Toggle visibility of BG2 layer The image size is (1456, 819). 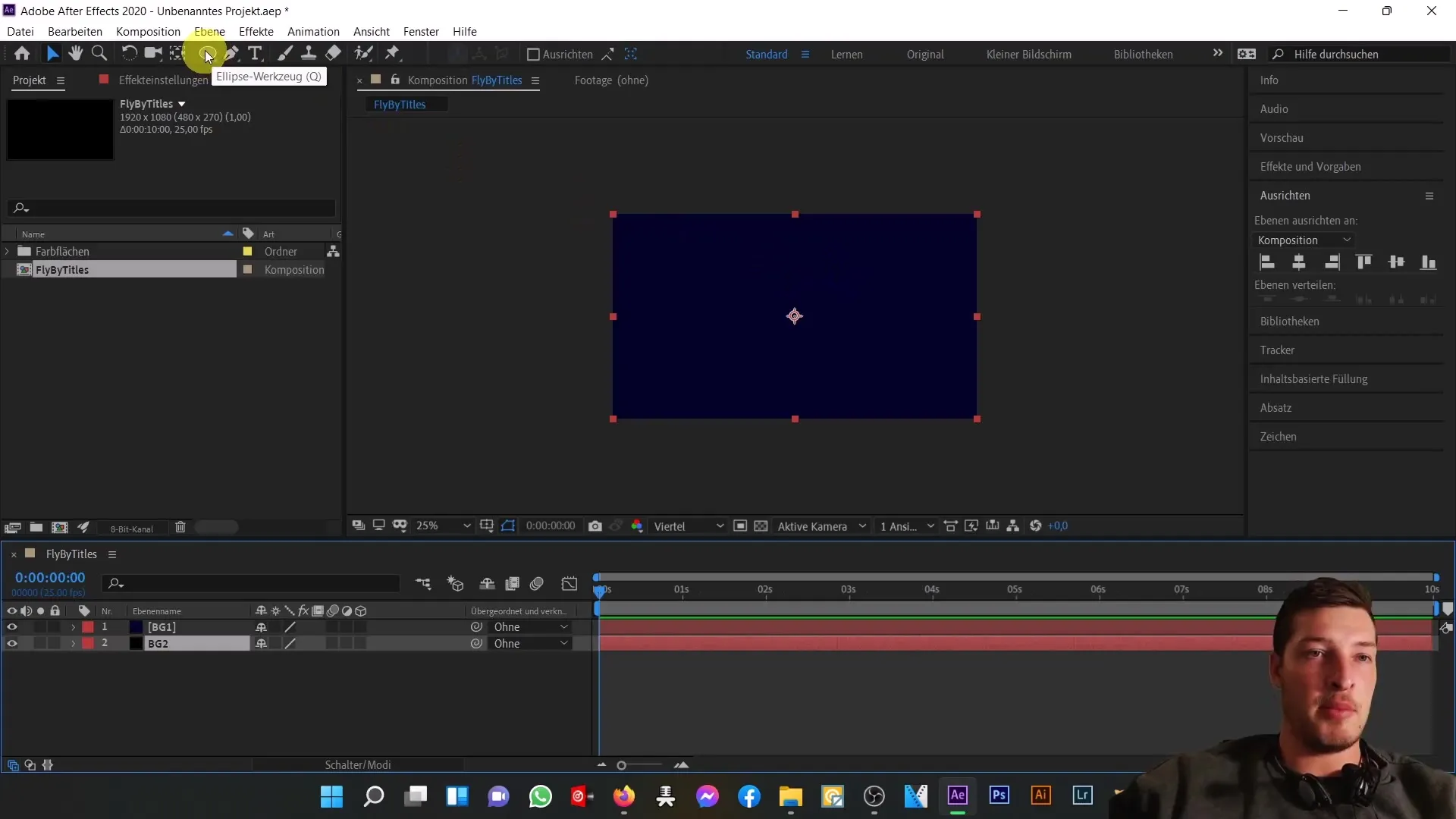[x=12, y=644]
